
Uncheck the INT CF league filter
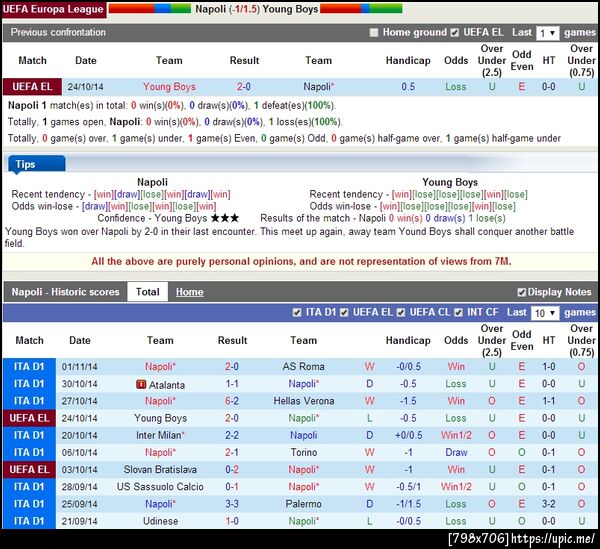point(458,313)
